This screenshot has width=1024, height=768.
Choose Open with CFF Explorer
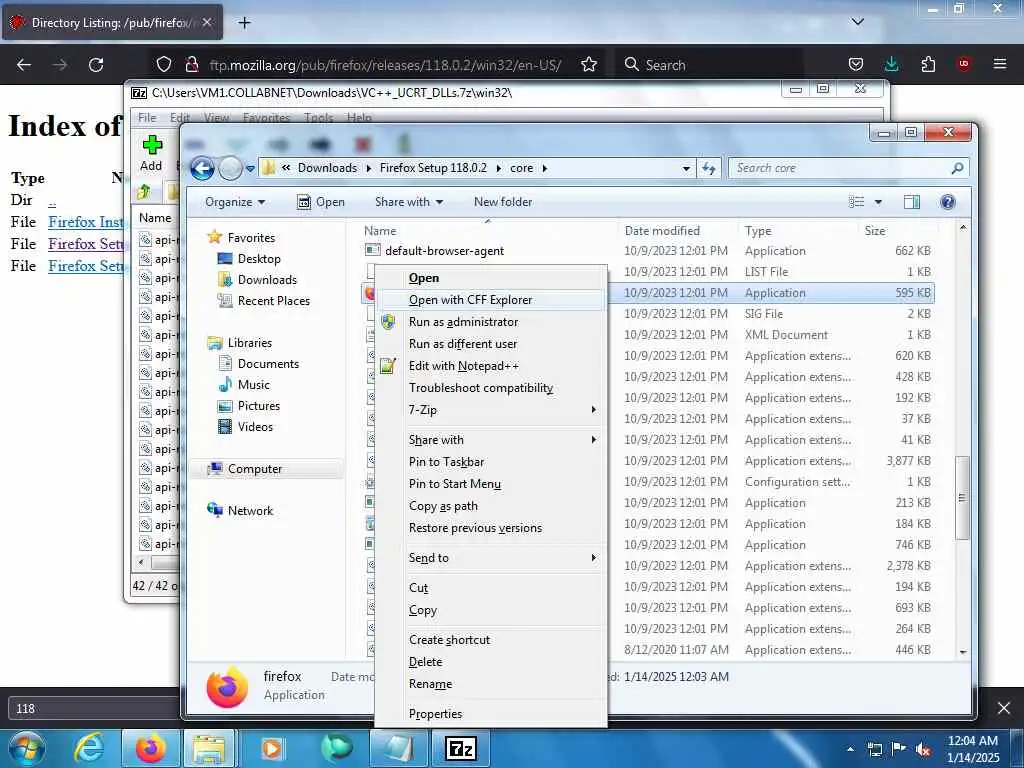click(490, 300)
